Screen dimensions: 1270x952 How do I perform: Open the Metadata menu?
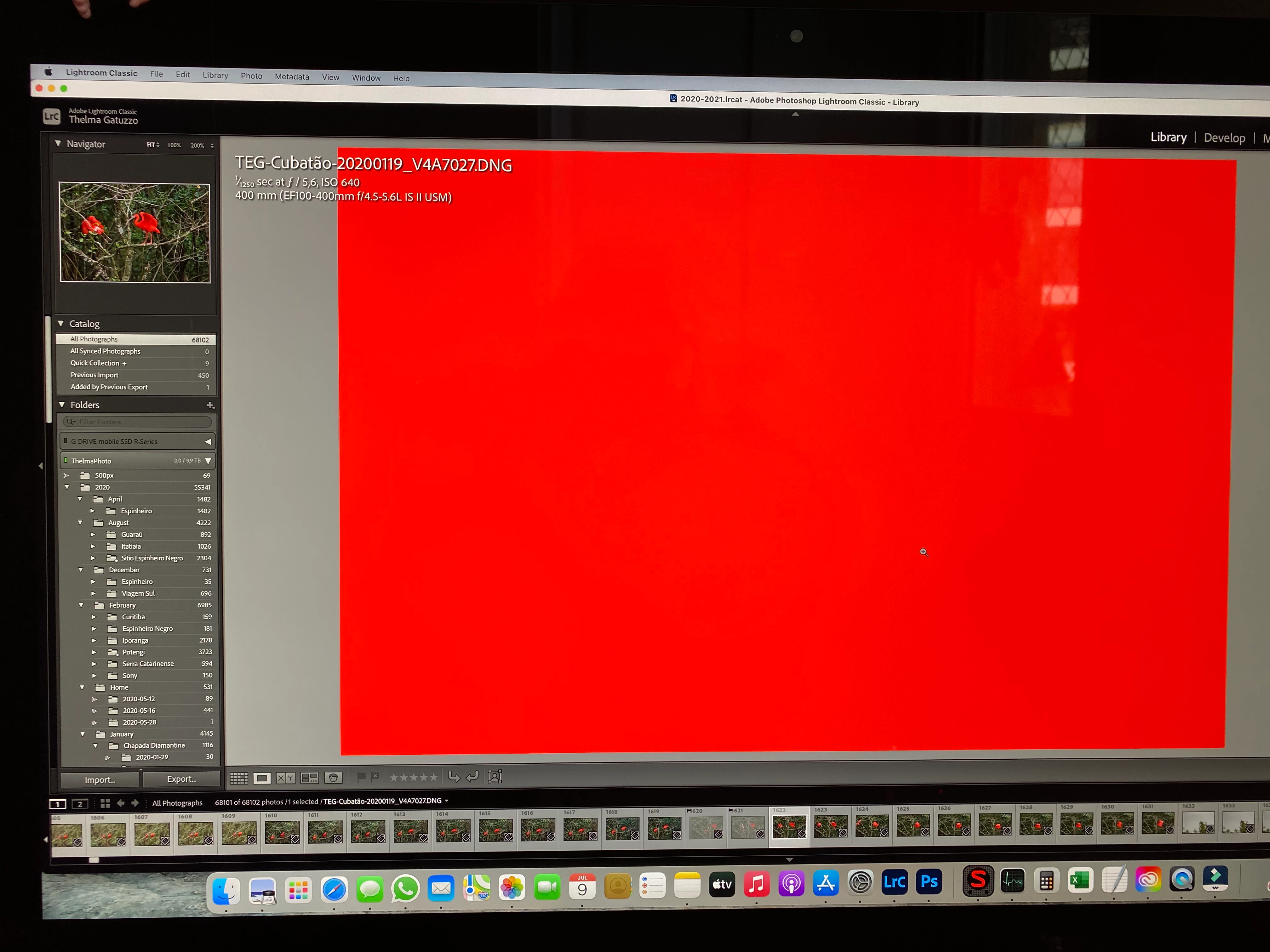292,76
